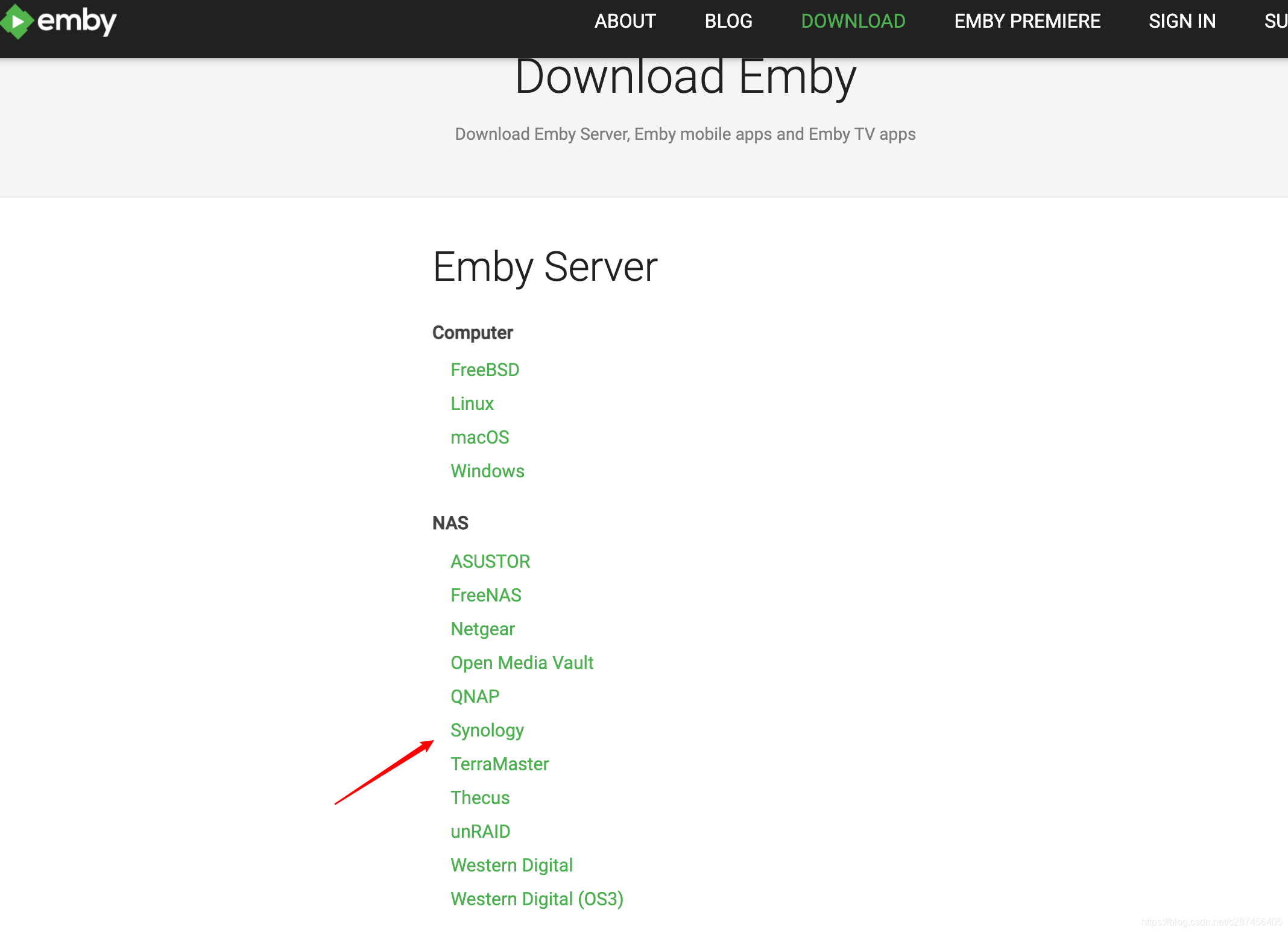The image size is (1288, 933).
Task: Go to the BLOG page
Action: (728, 22)
